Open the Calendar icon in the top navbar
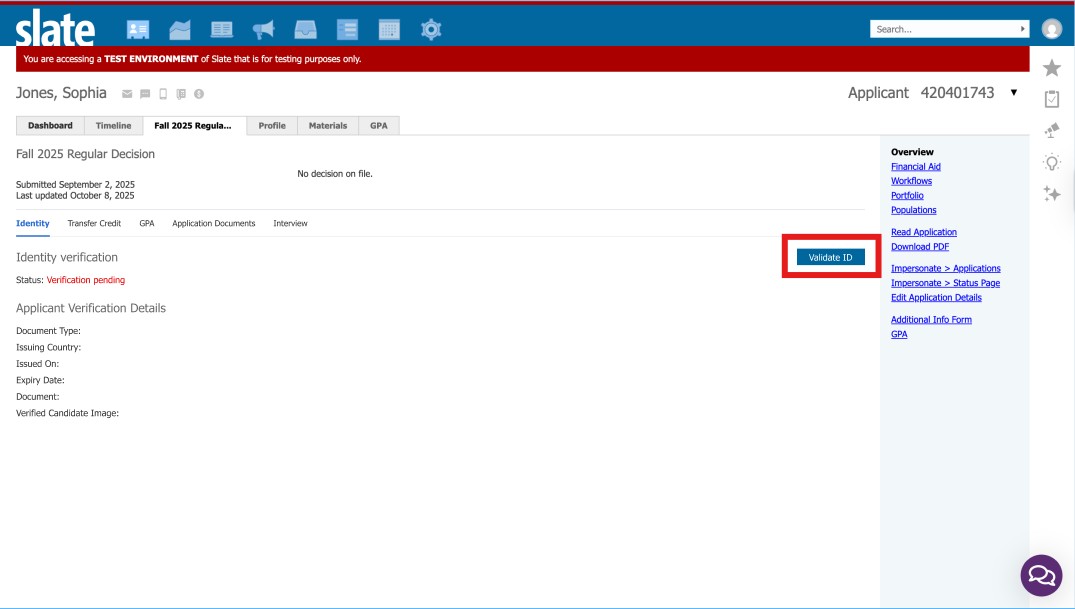 click(390, 29)
